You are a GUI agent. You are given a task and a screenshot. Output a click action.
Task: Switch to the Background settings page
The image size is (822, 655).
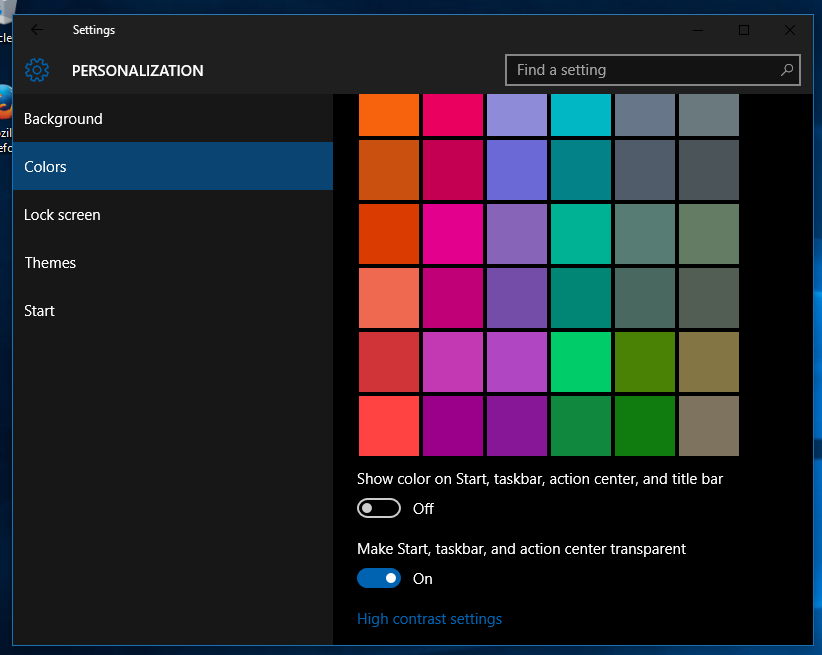pos(63,118)
